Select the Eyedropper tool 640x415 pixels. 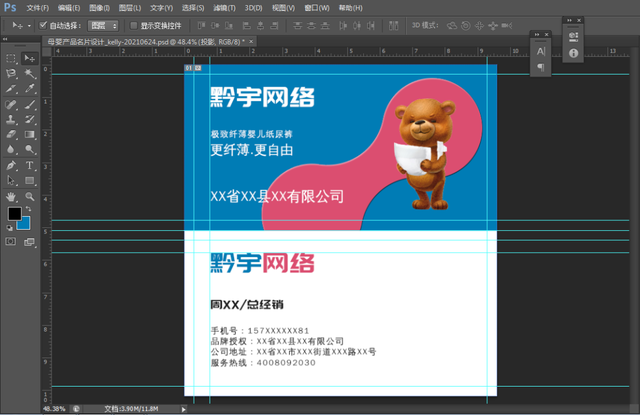click(29, 89)
